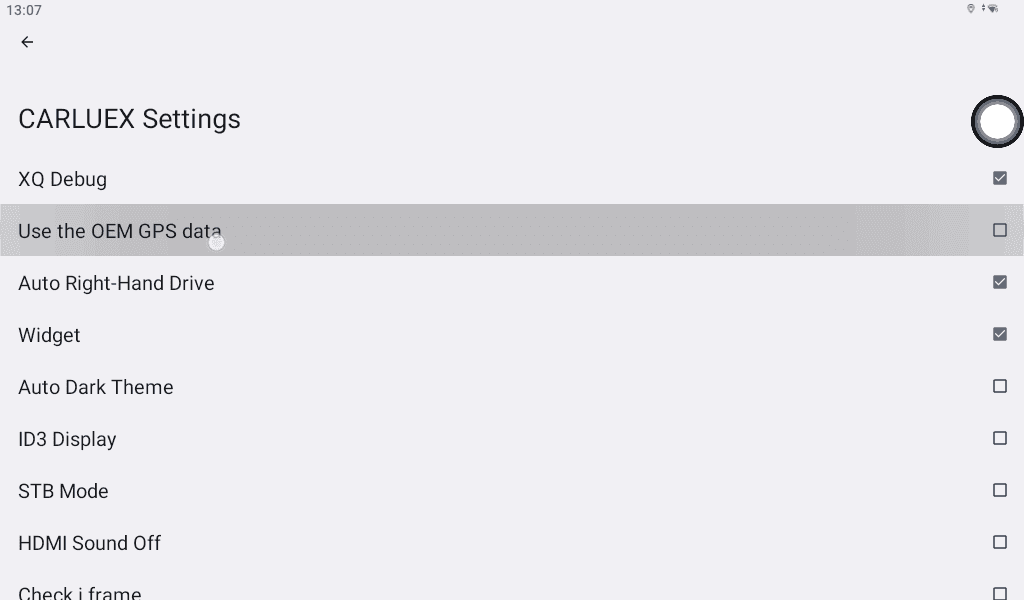The width and height of the screenshot is (1024, 600).
Task: Go back using the arrow icon
Action: pos(27,42)
